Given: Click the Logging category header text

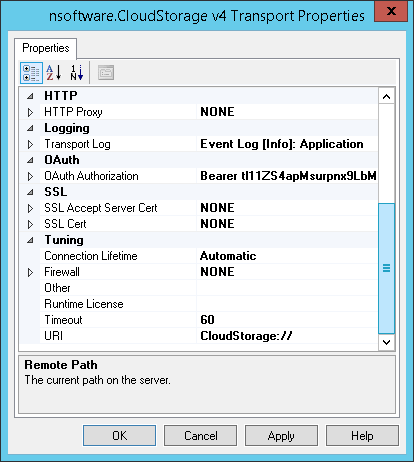Looking at the screenshot, I should coord(67,128).
